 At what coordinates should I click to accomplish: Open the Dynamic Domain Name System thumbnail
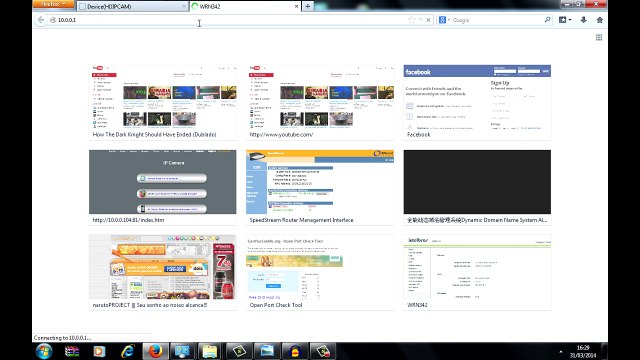tap(477, 187)
